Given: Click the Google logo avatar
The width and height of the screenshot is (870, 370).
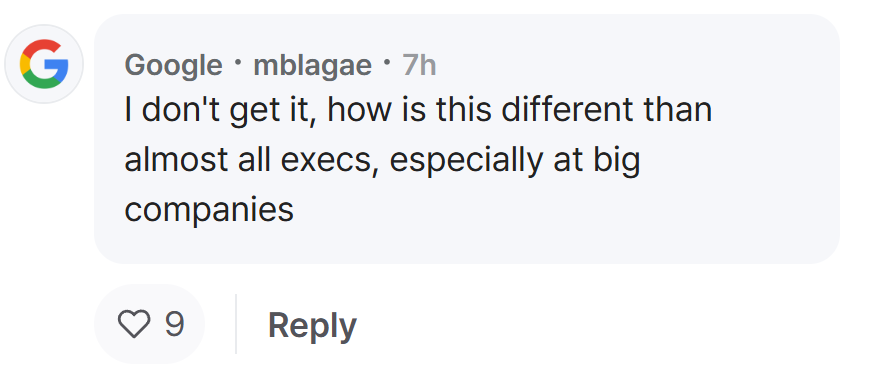Looking at the screenshot, I should pyautogui.click(x=44, y=64).
